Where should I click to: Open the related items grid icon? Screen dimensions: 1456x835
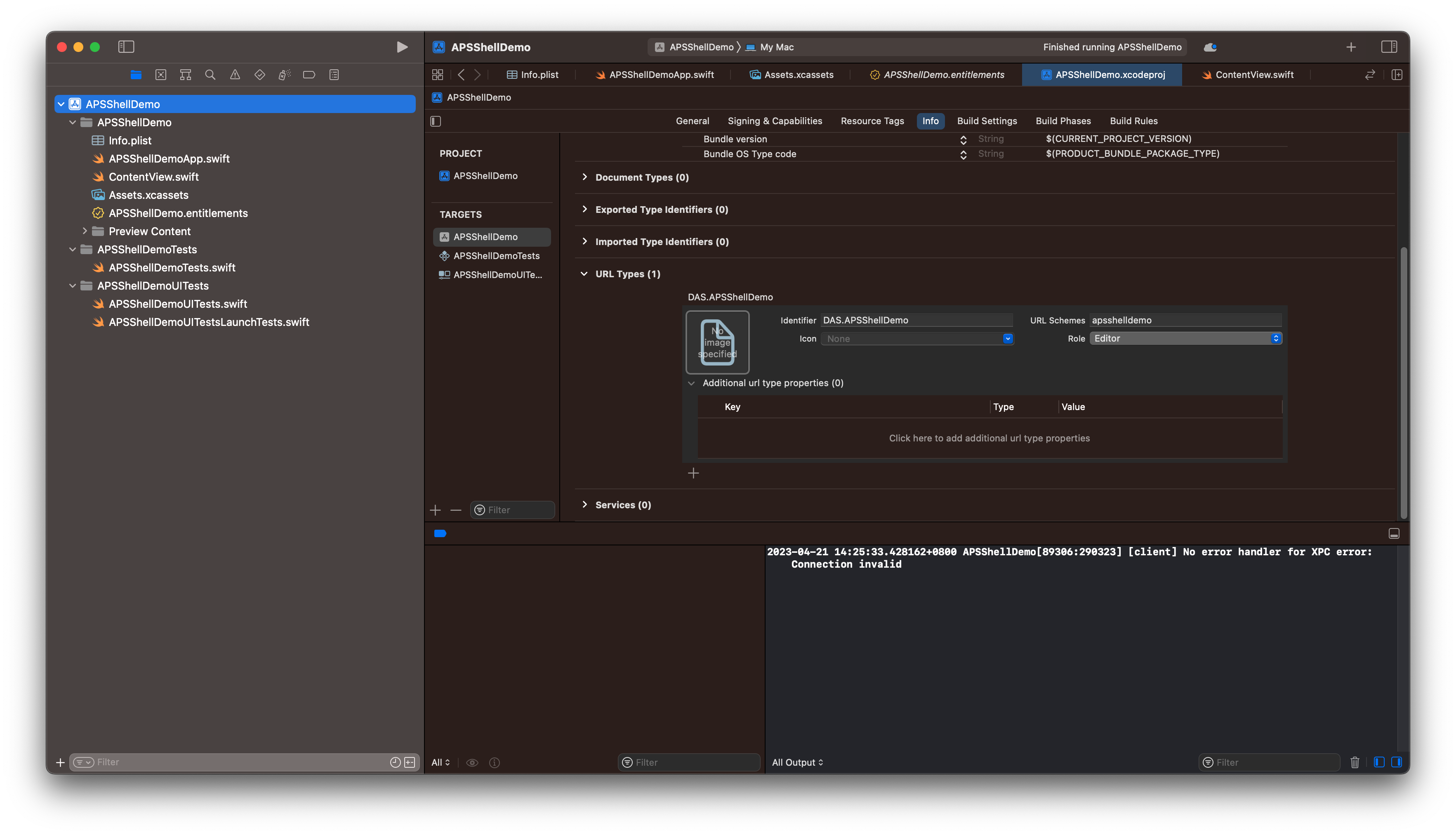point(437,75)
